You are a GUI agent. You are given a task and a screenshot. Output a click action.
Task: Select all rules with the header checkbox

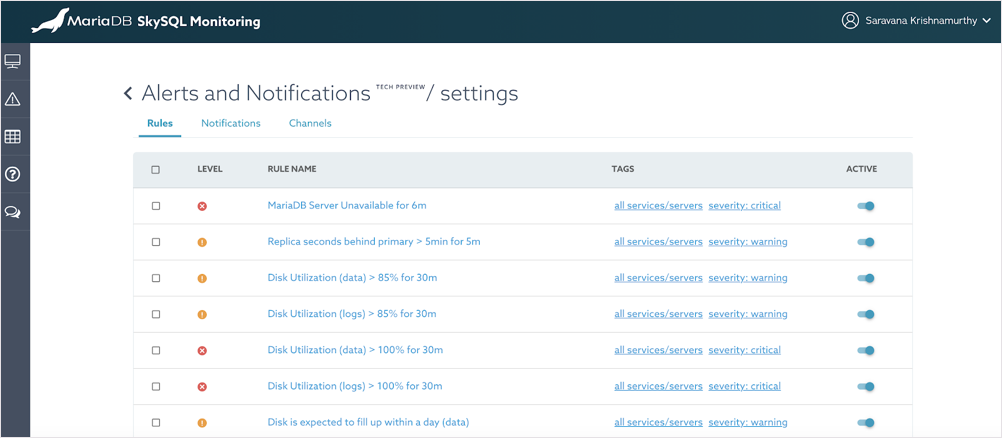tap(156, 170)
